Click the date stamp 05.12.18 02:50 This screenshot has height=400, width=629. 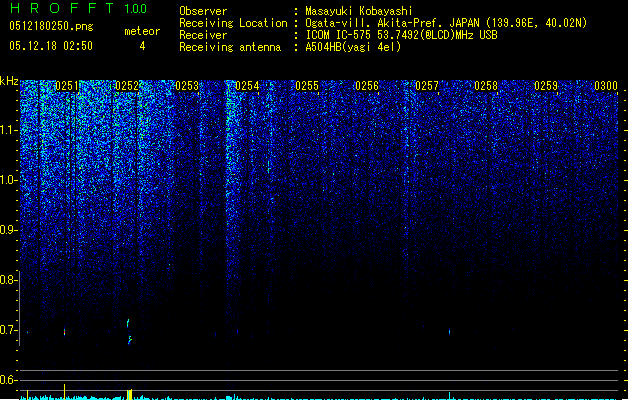tap(51, 46)
